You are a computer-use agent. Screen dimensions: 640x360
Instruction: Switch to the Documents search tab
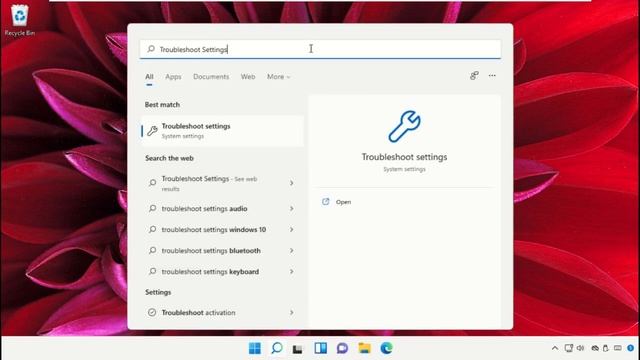pos(211,77)
